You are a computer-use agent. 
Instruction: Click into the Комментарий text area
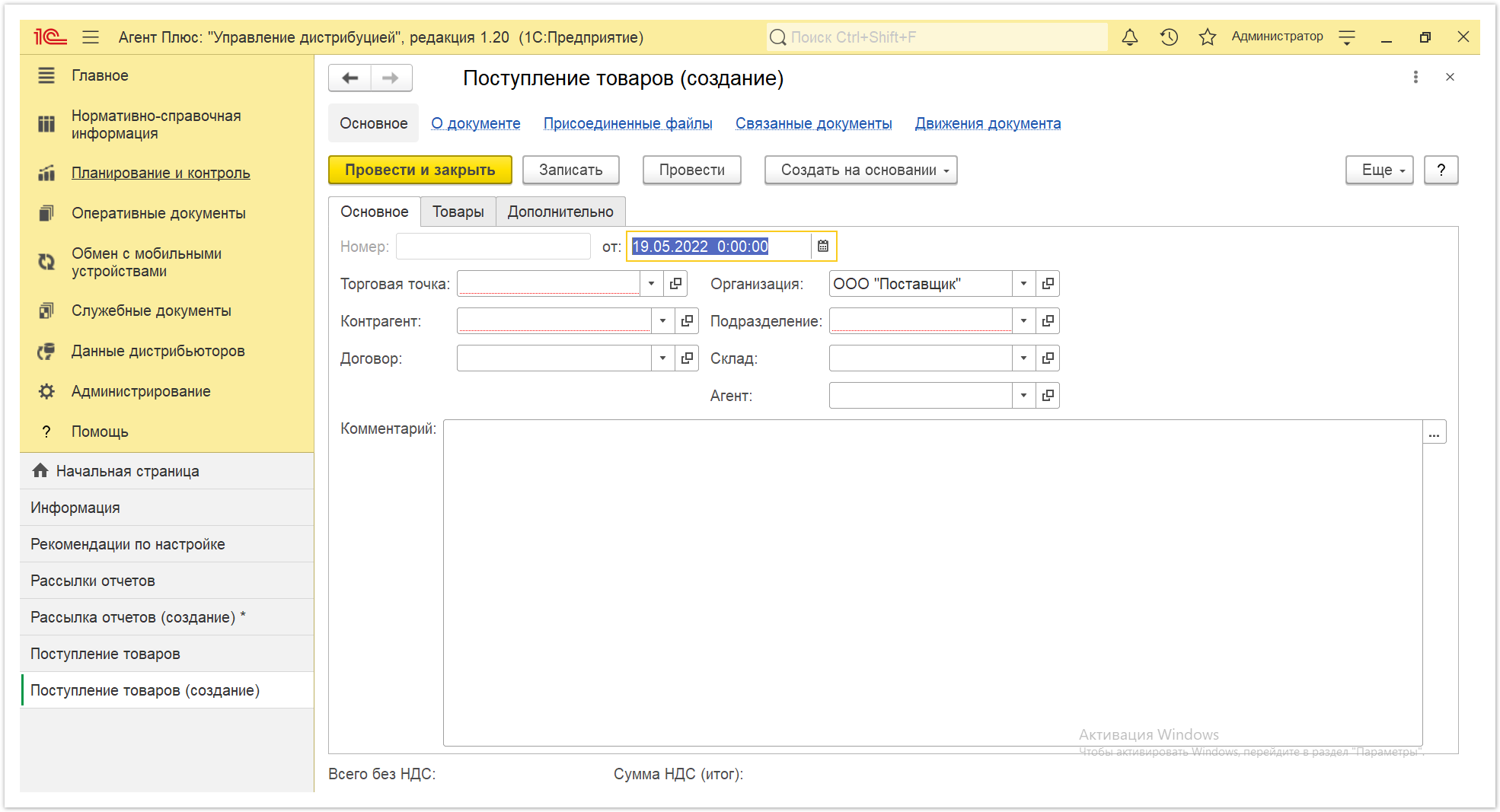pos(933,583)
